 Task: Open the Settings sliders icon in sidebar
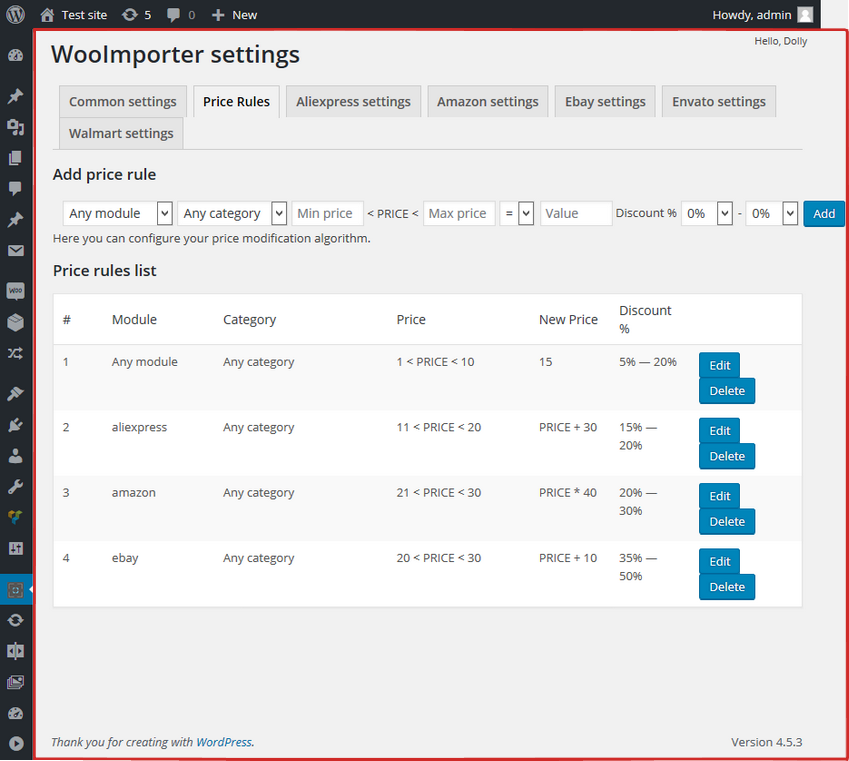(x=16, y=549)
